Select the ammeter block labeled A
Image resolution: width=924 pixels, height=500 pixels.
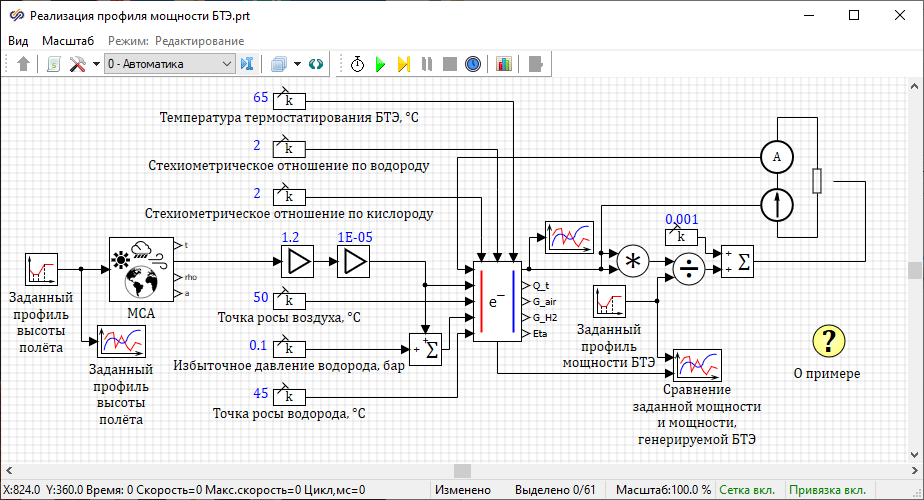click(776, 156)
